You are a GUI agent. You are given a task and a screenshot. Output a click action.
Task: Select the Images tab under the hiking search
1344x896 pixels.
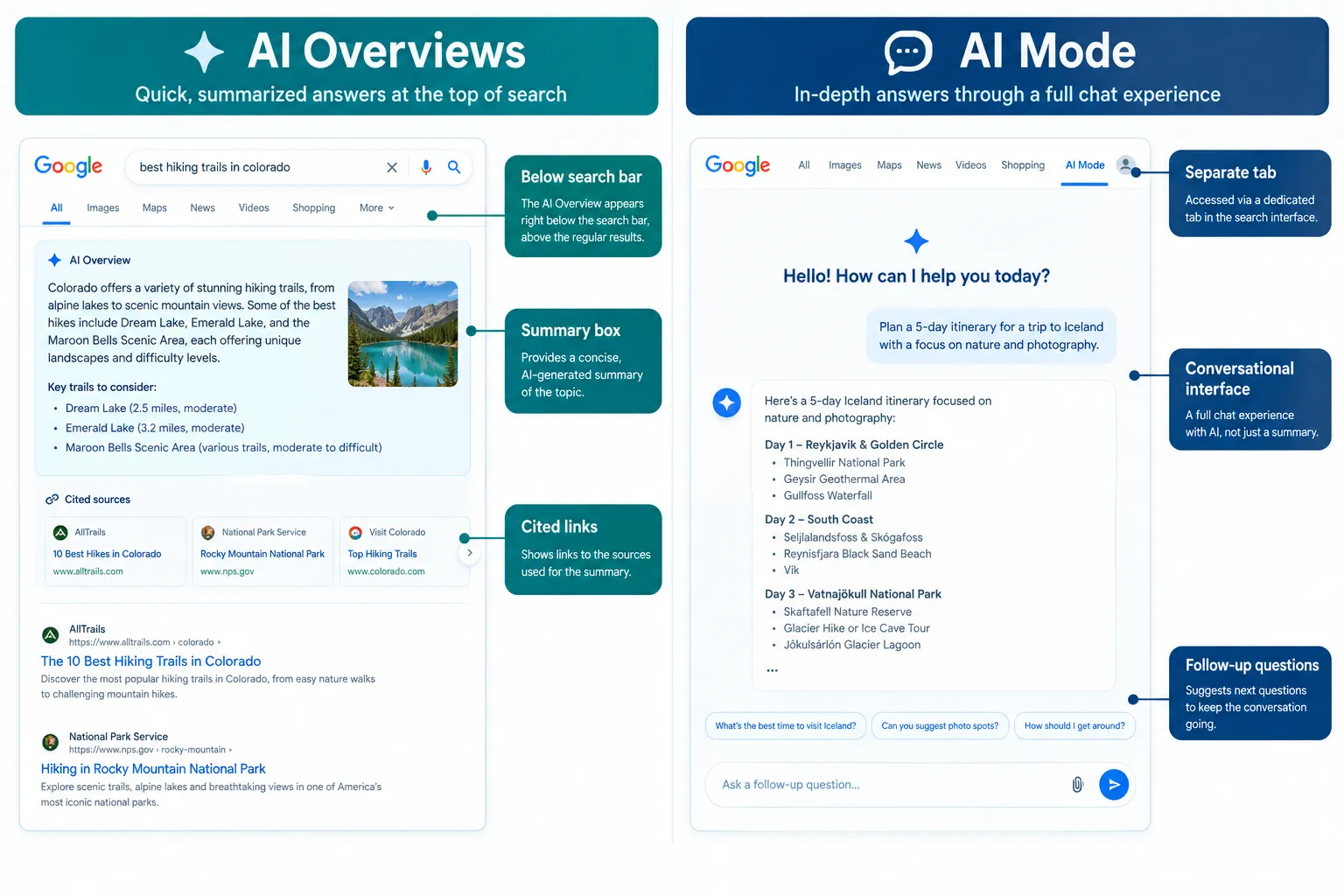102,208
